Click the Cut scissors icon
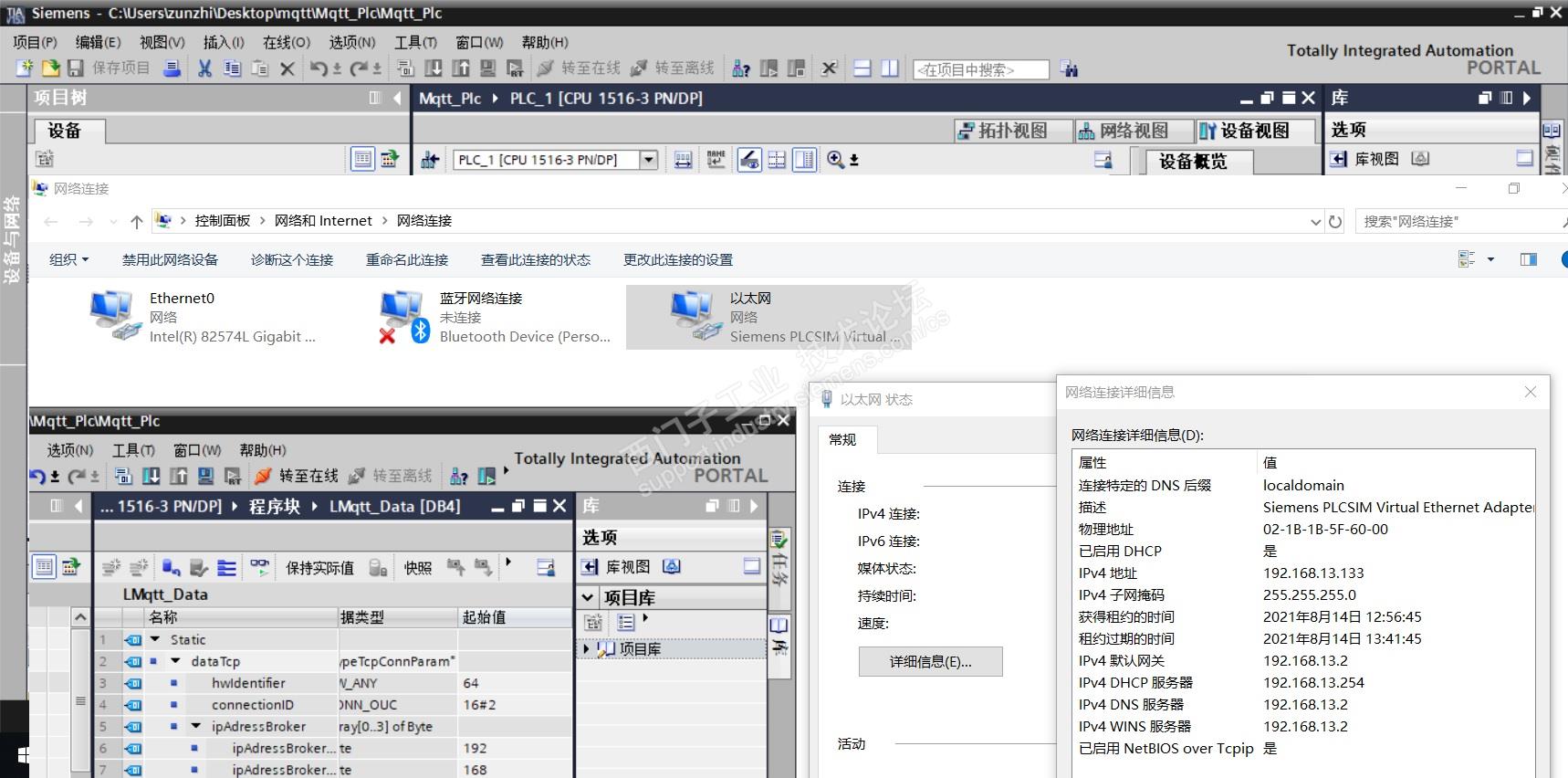Viewport: 1568px width, 778px height. [205, 68]
